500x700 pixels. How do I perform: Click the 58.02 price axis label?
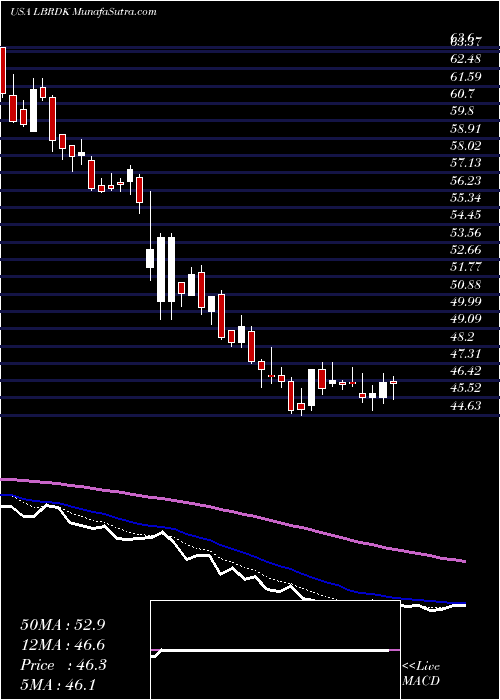point(465,146)
